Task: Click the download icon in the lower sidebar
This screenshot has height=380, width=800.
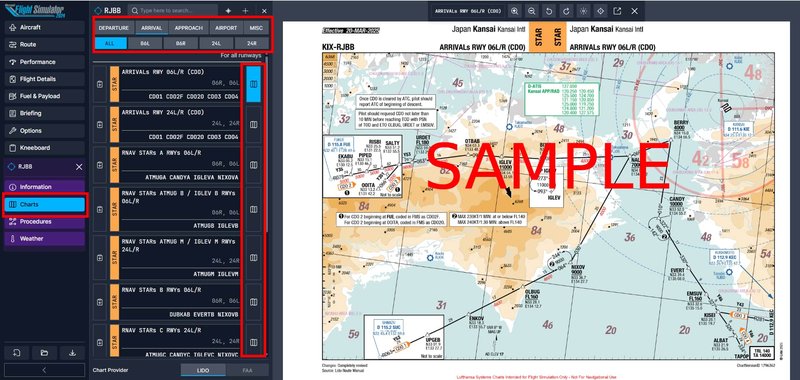Action: point(72,352)
